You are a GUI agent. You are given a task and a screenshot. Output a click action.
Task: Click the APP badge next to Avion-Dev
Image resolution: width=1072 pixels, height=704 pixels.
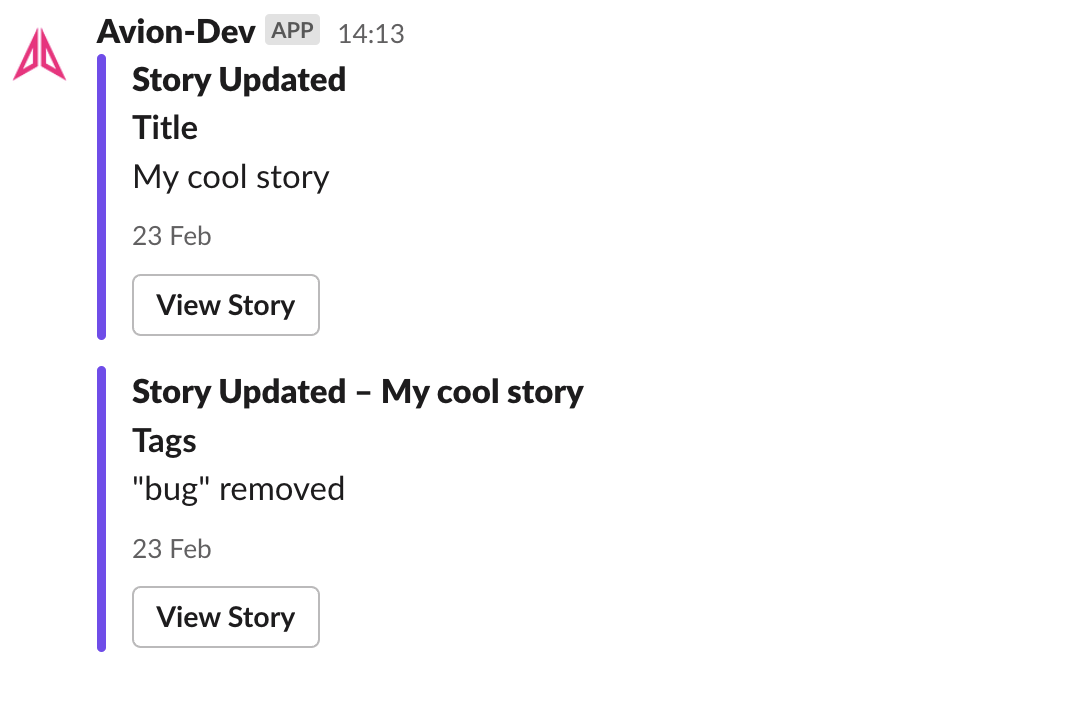293,30
